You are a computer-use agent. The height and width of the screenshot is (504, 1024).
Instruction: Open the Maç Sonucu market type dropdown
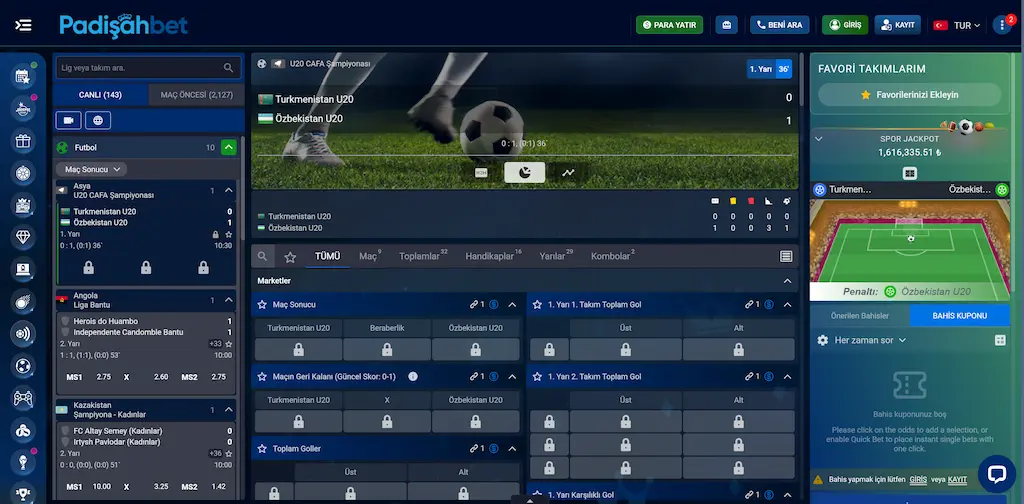click(x=91, y=169)
